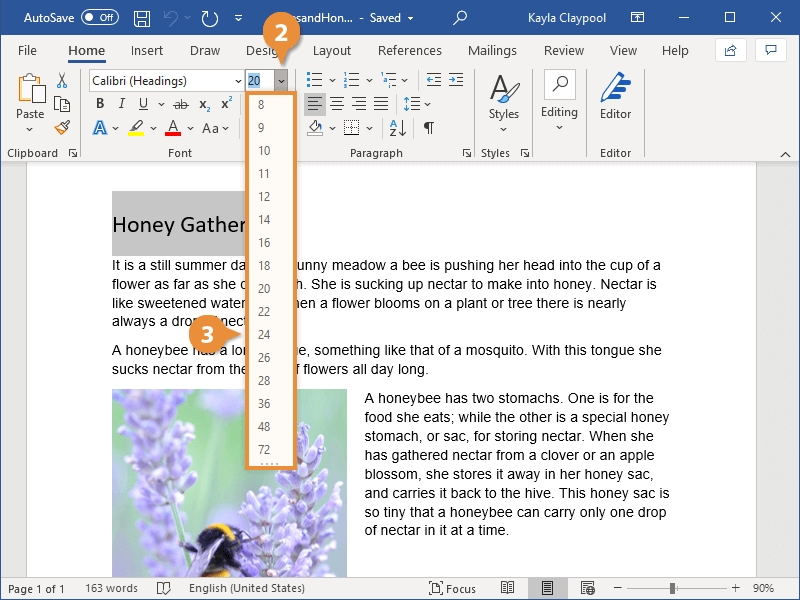Apply strikethrough formatting
The image size is (800, 600).
(x=180, y=104)
